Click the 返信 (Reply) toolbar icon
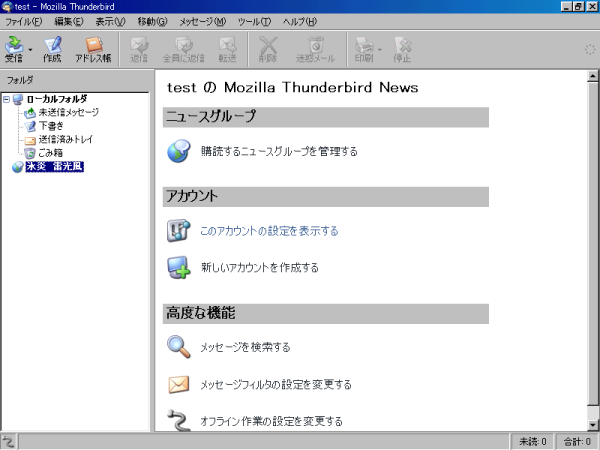The image size is (600, 450). tap(139, 49)
